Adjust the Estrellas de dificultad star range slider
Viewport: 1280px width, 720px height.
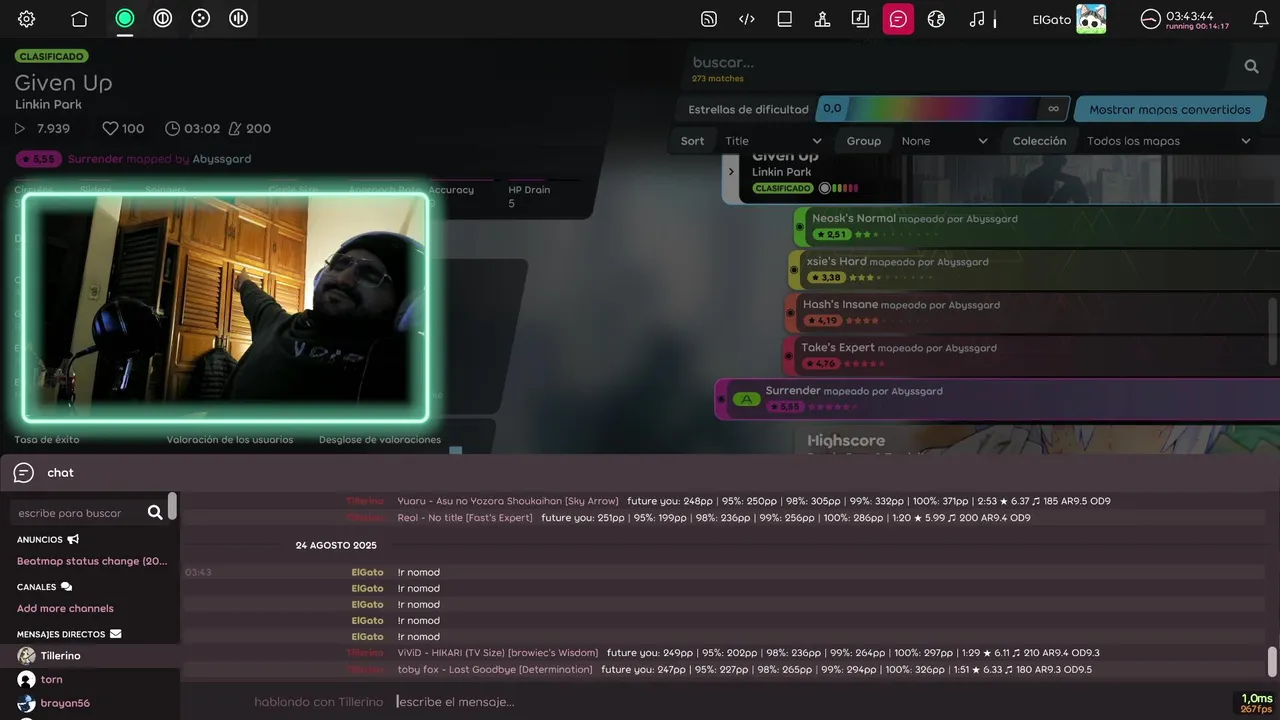tap(941, 109)
